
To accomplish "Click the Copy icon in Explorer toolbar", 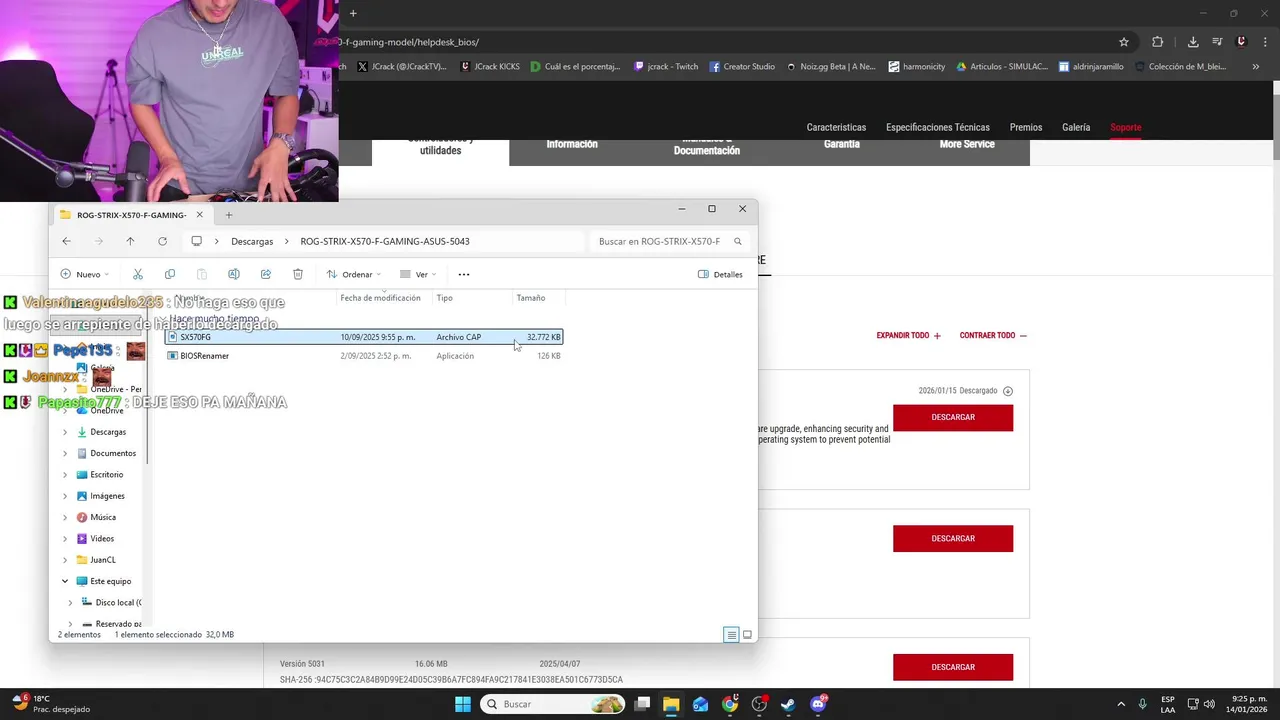I will [169, 274].
